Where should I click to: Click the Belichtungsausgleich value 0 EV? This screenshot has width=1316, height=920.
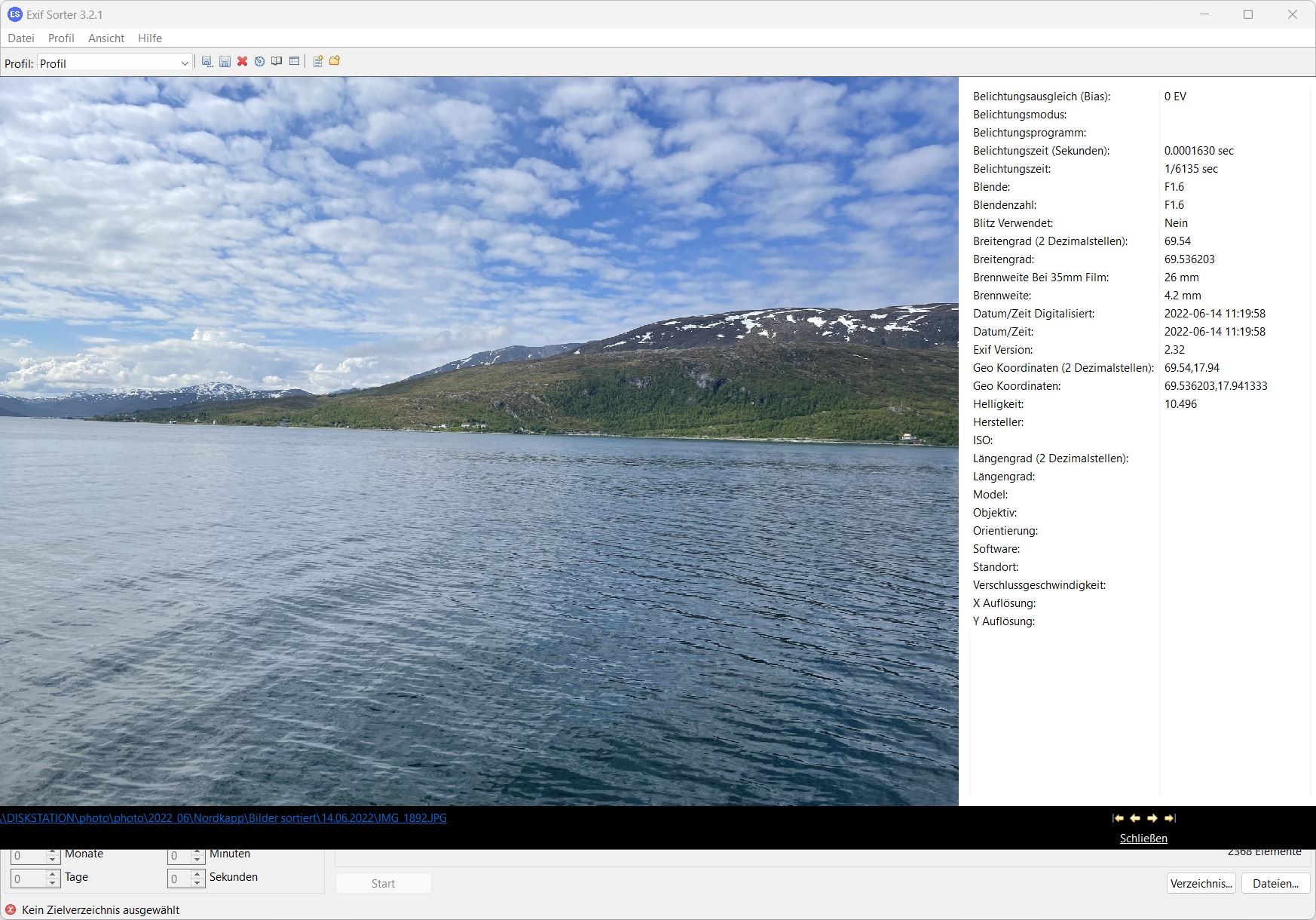pos(1175,97)
